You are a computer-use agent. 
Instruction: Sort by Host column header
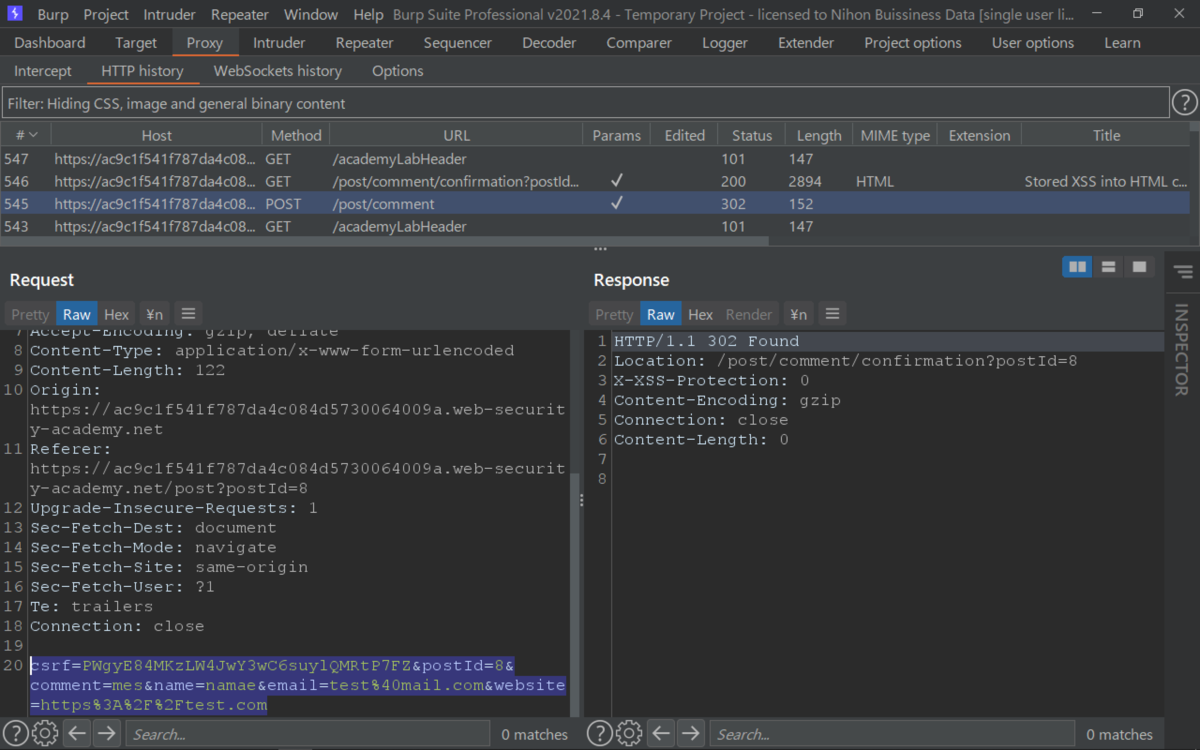tap(156, 135)
